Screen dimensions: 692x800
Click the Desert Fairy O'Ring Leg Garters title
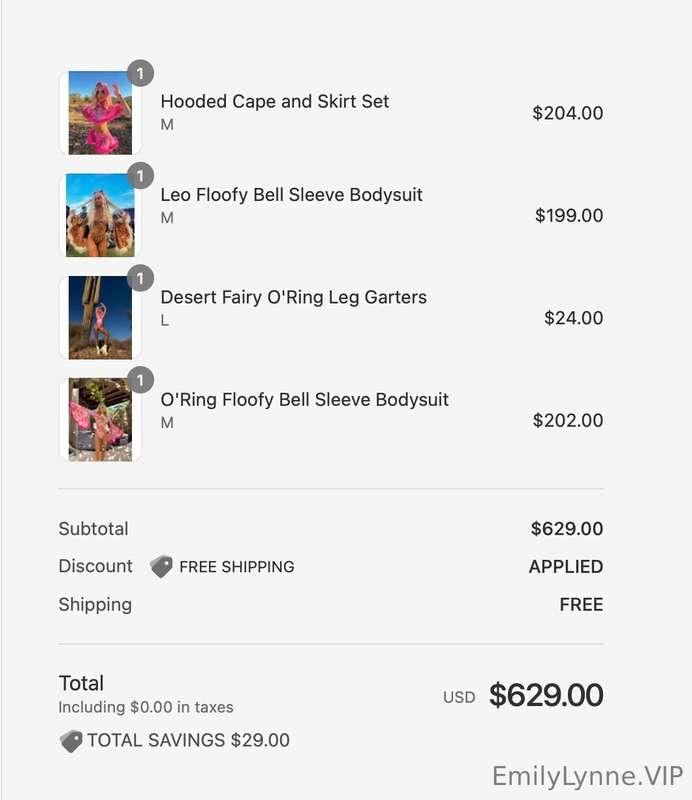click(x=293, y=297)
